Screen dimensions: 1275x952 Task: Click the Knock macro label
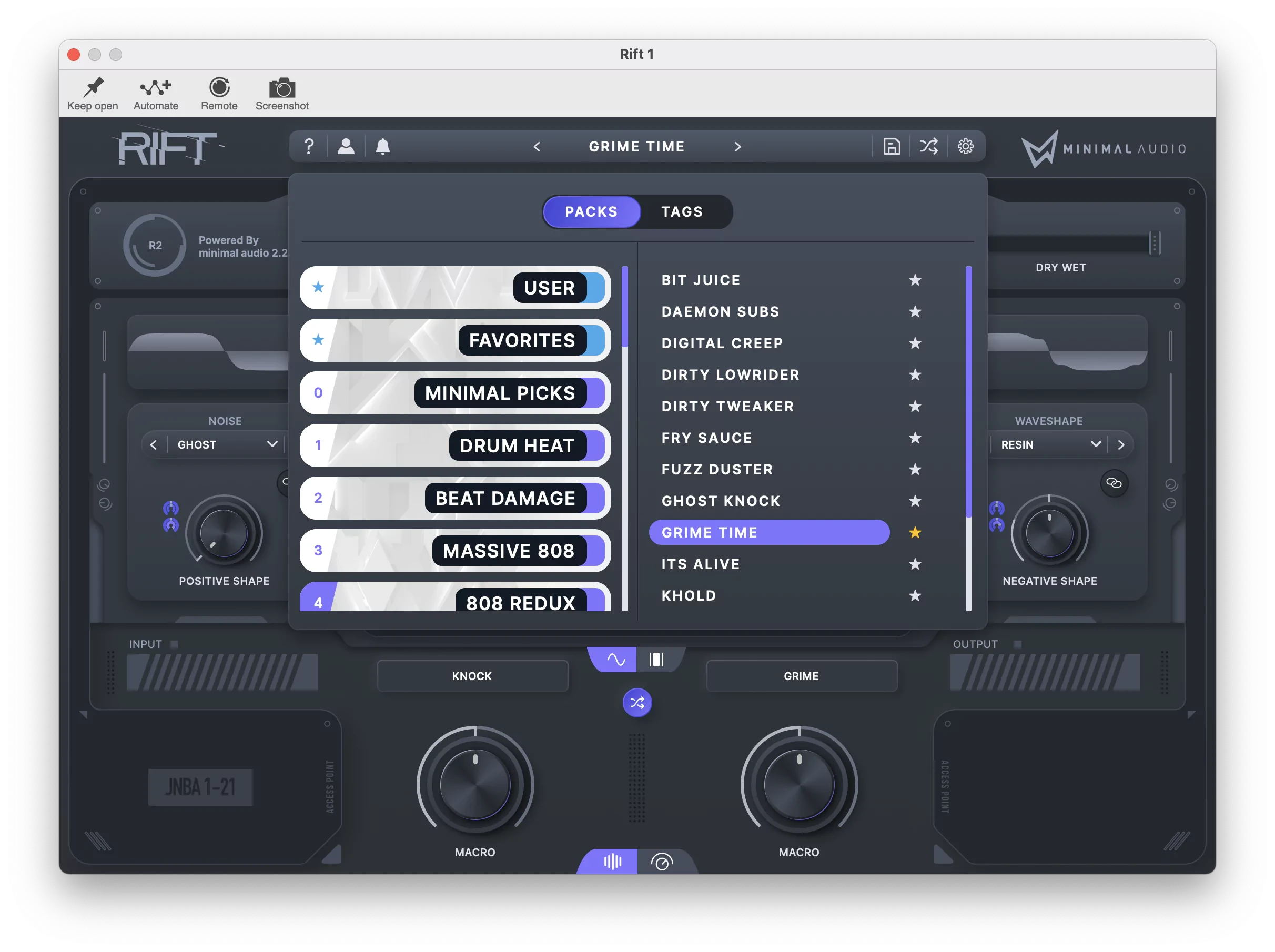[x=472, y=676]
